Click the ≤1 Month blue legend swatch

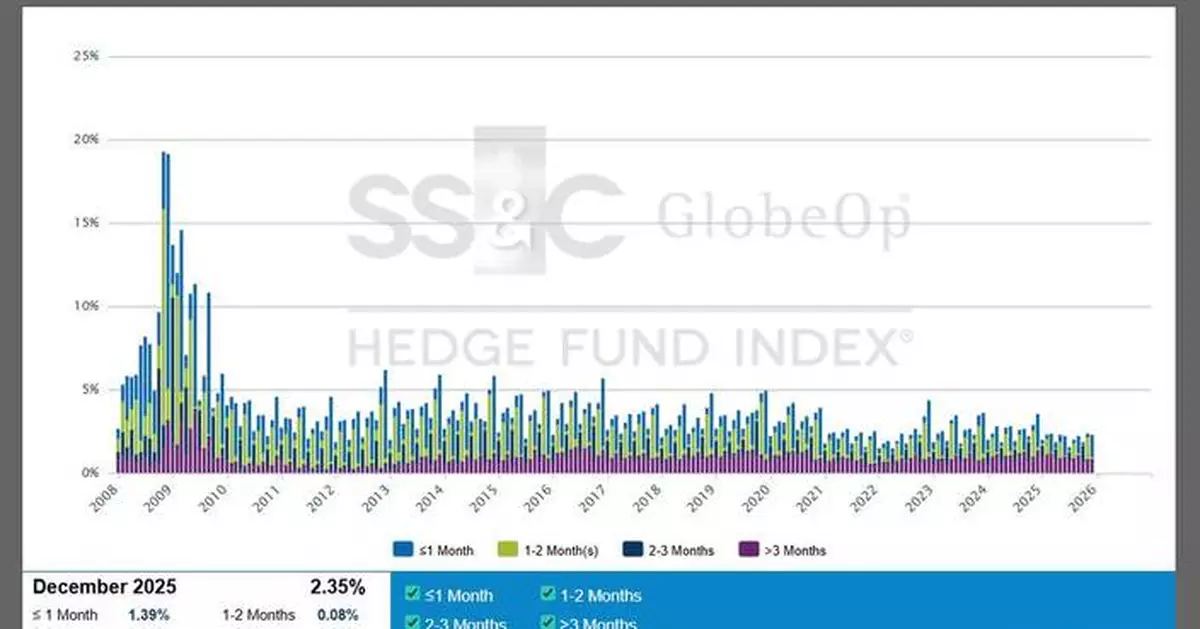coord(401,550)
